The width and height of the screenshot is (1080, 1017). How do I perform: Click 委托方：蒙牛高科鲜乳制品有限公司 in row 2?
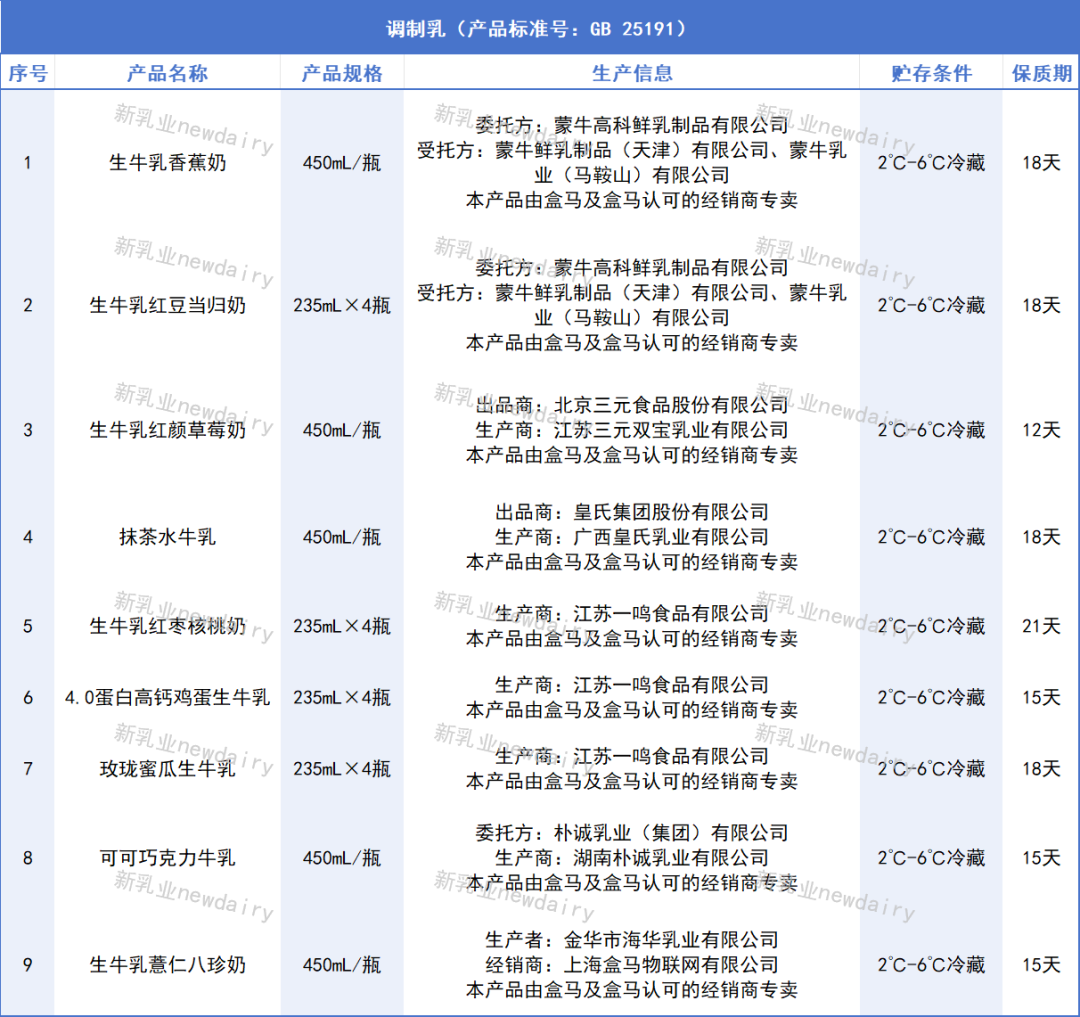click(632, 267)
